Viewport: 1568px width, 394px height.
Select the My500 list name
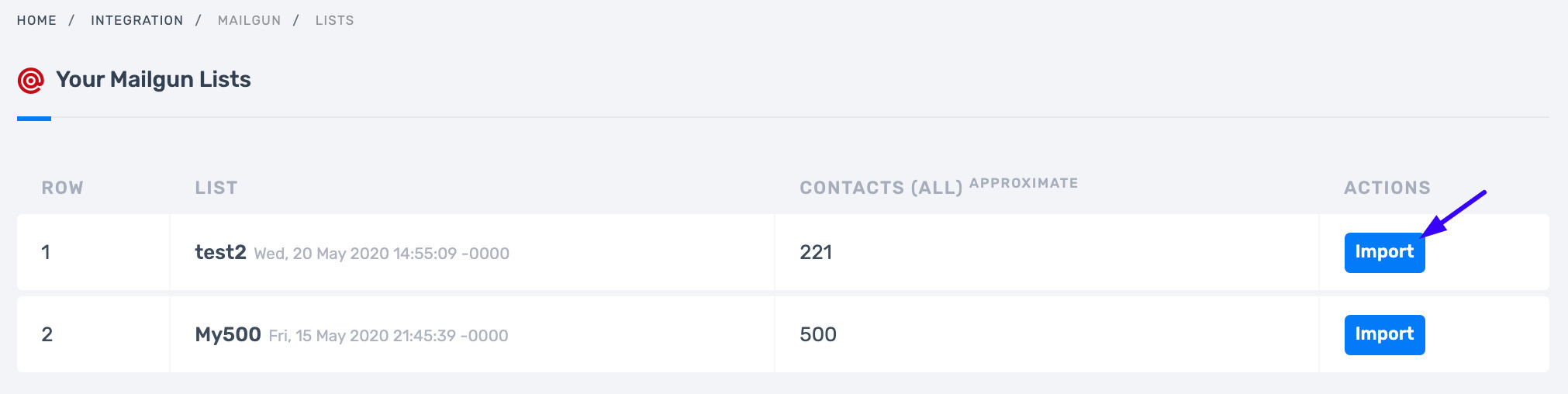(x=228, y=334)
